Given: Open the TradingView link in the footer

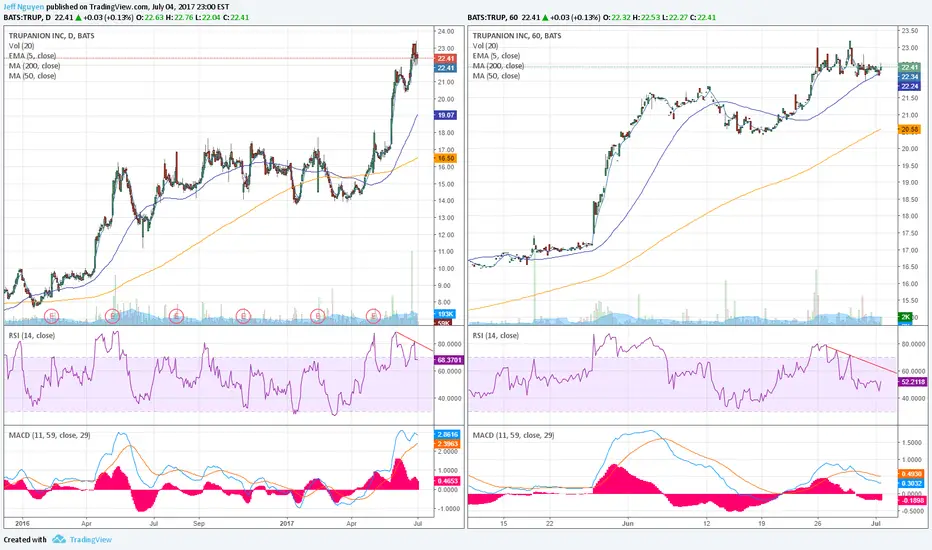Looking at the screenshot, I should [x=90, y=539].
